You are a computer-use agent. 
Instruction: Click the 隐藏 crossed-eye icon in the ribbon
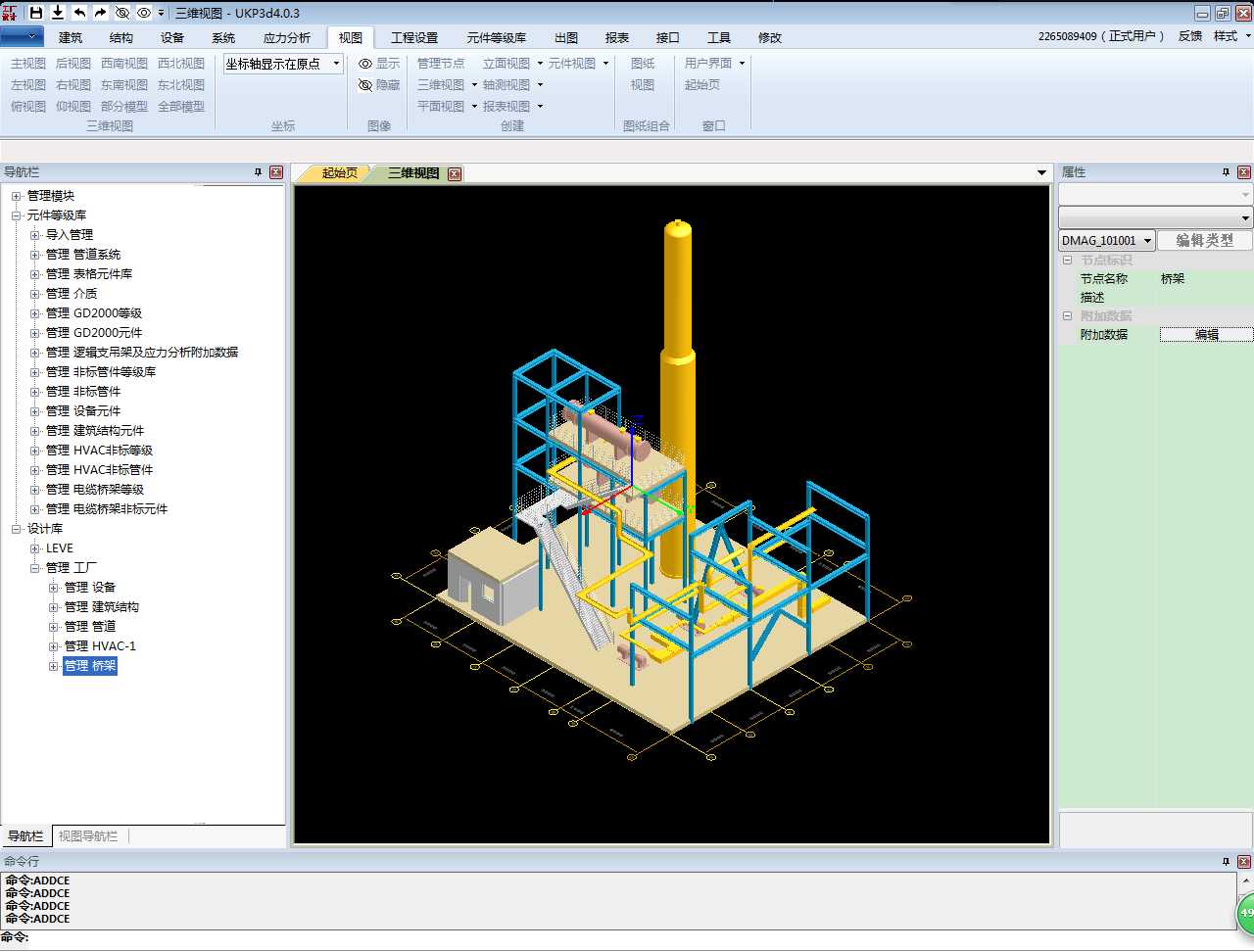[365, 85]
